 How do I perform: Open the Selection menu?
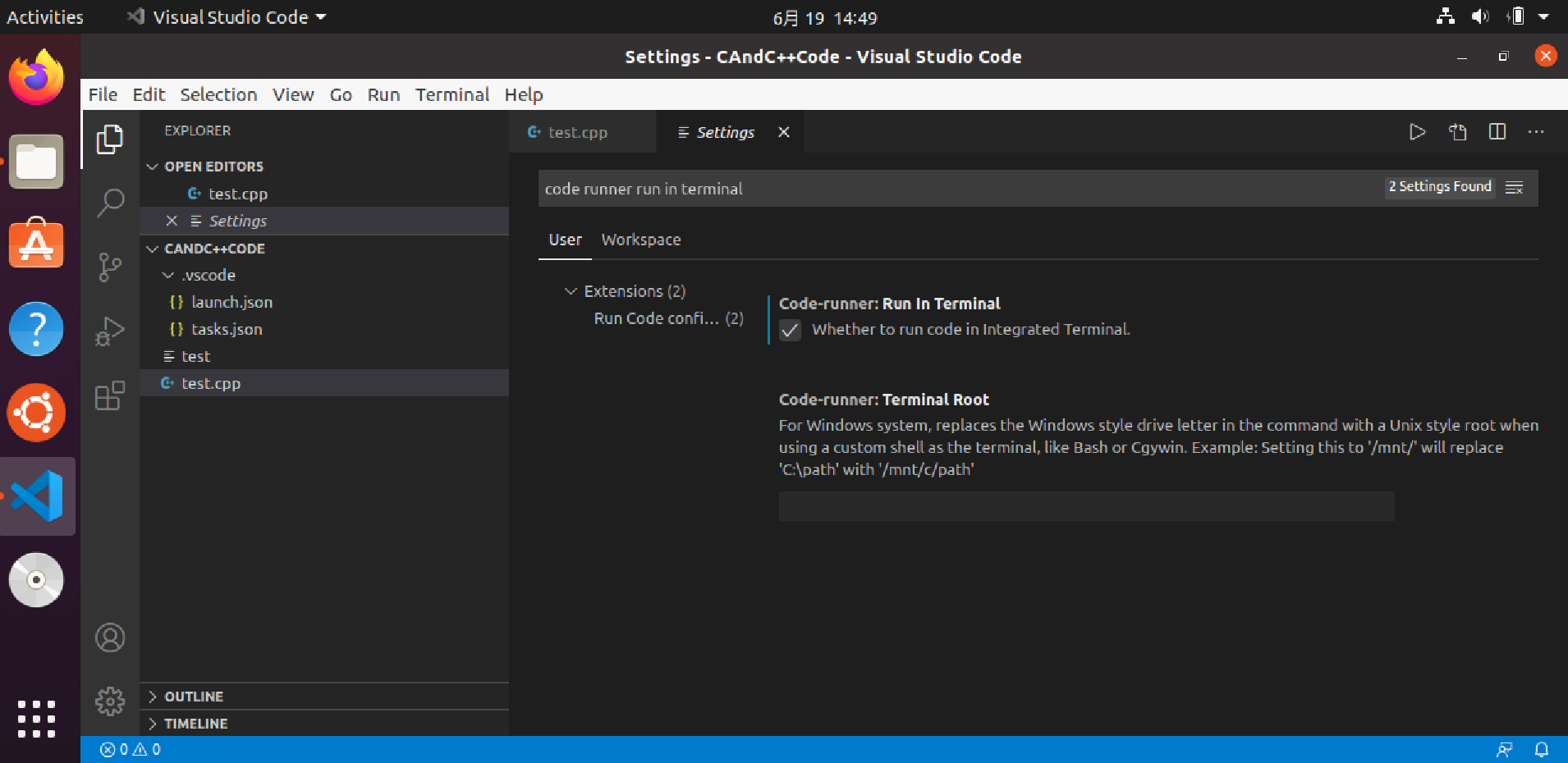point(218,94)
